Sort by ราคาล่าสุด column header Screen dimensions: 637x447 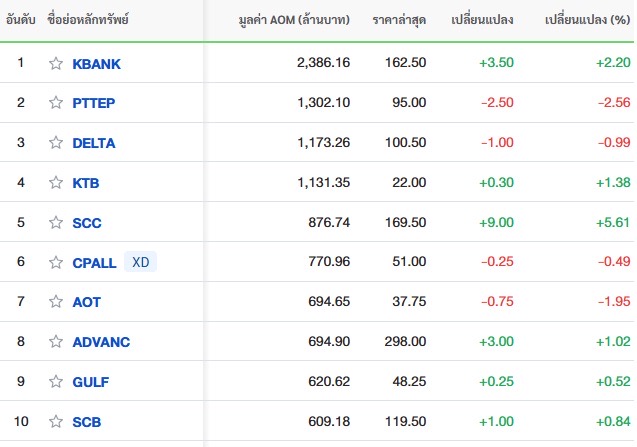pos(399,20)
